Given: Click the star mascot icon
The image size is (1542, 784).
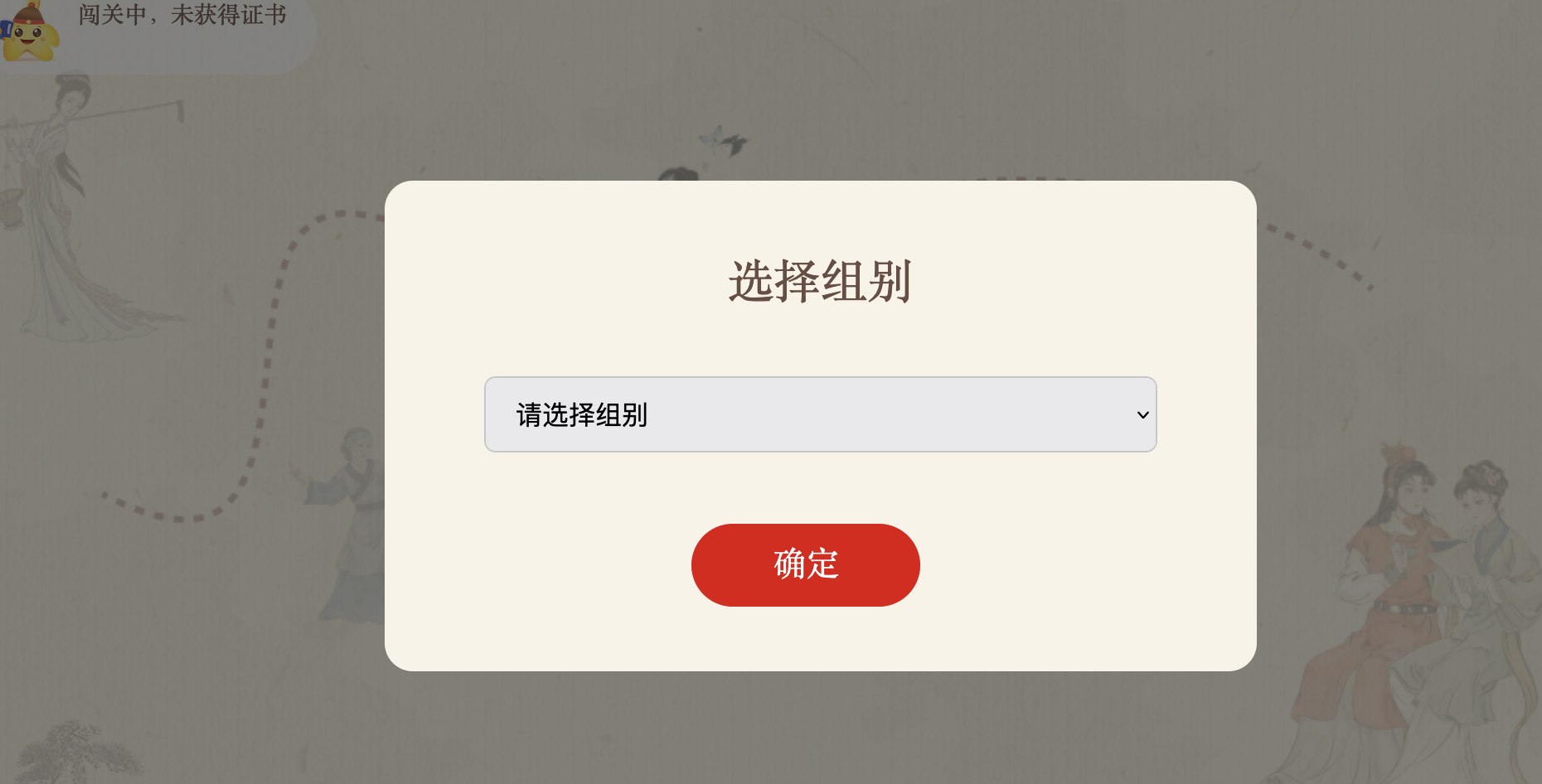Looking at the screenshot, I should (x=30, y=31).
